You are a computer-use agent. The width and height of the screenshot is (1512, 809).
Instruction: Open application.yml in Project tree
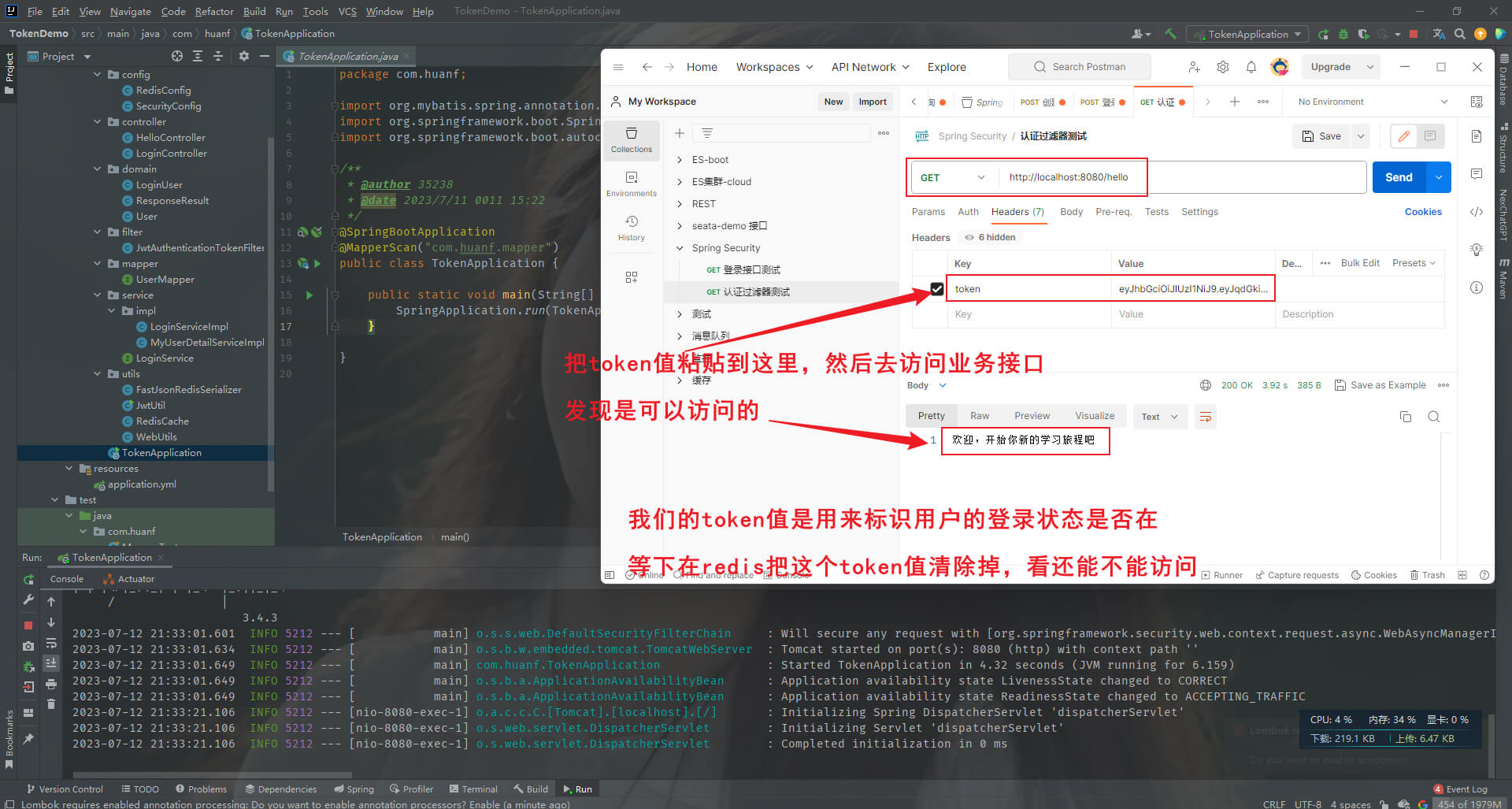coord(142,484)
